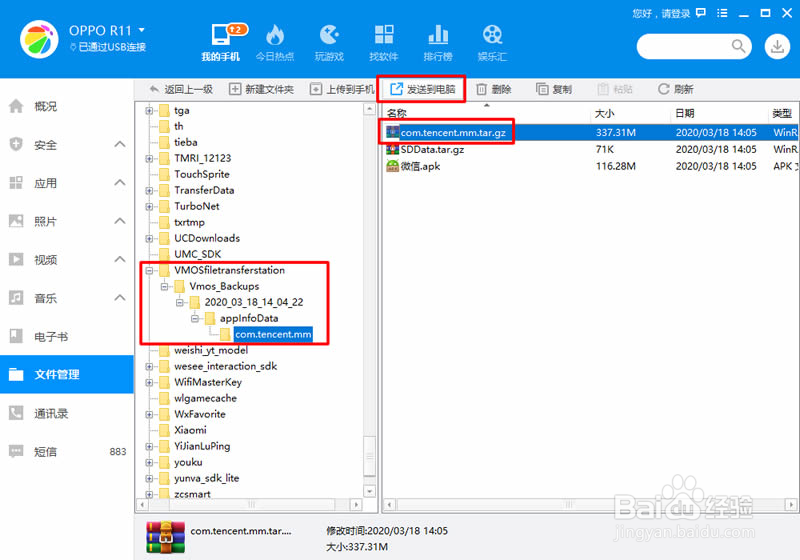Collapse the 视频 section chevron
The width and height of the screenshot is (800, 560).
[120, 259]
